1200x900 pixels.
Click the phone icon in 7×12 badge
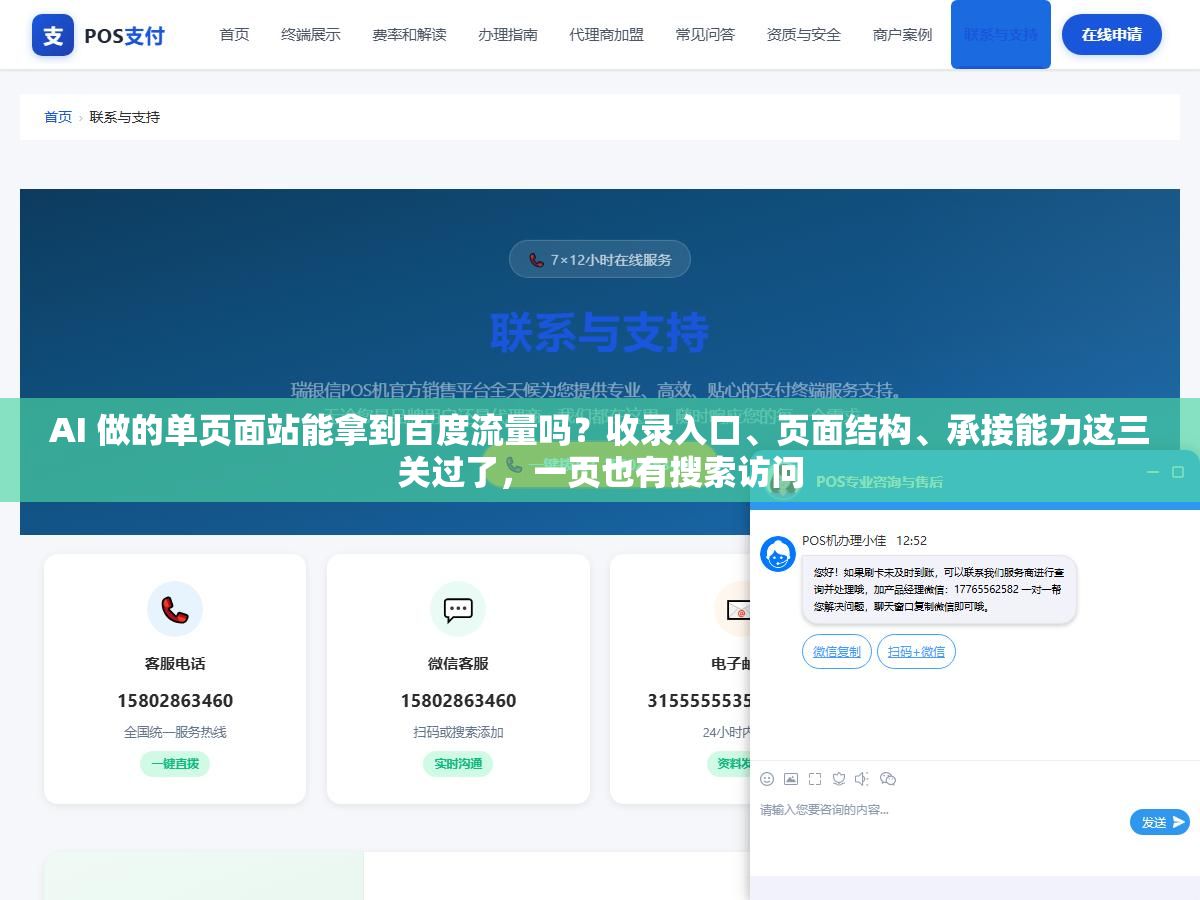(x=536, y=260)
